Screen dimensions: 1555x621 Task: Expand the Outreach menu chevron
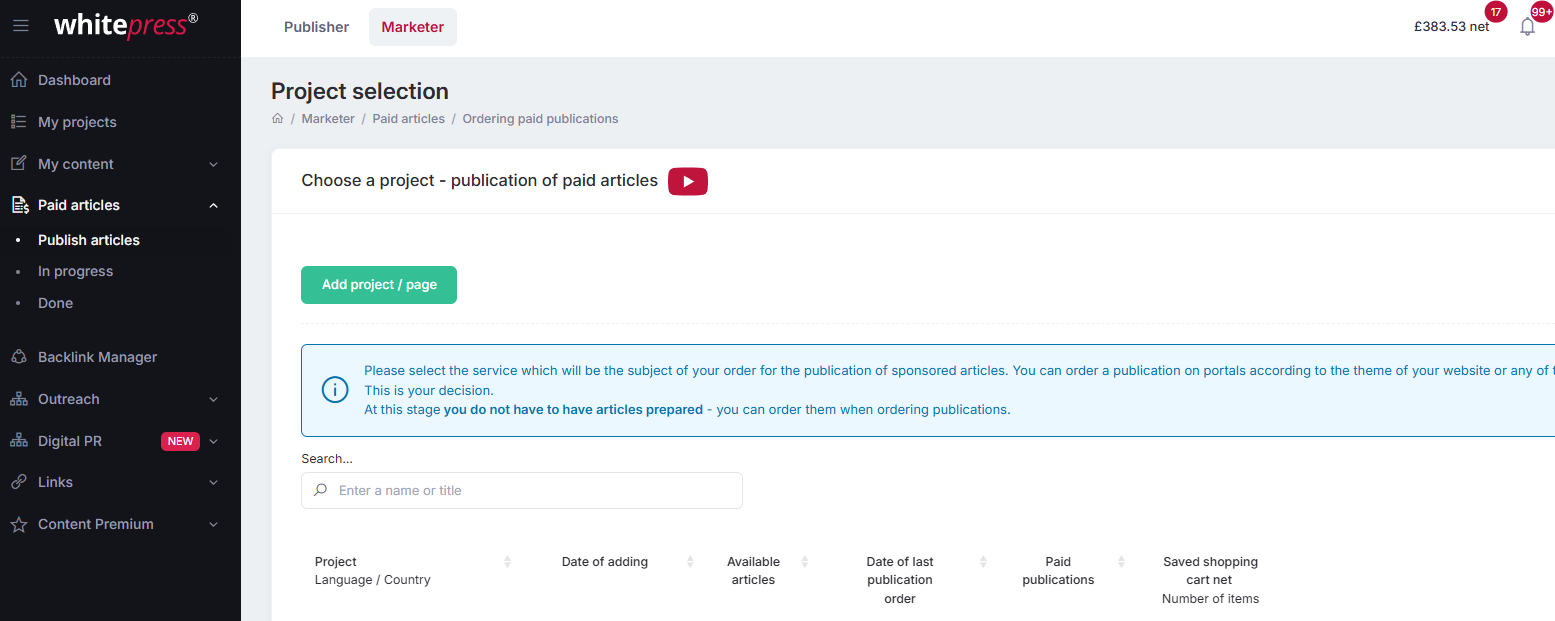tap(213, 399)
